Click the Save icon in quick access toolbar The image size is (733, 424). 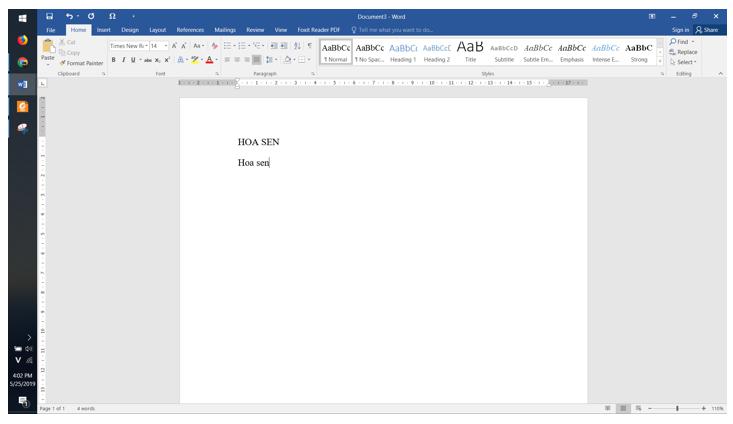[x=50, y=16]
